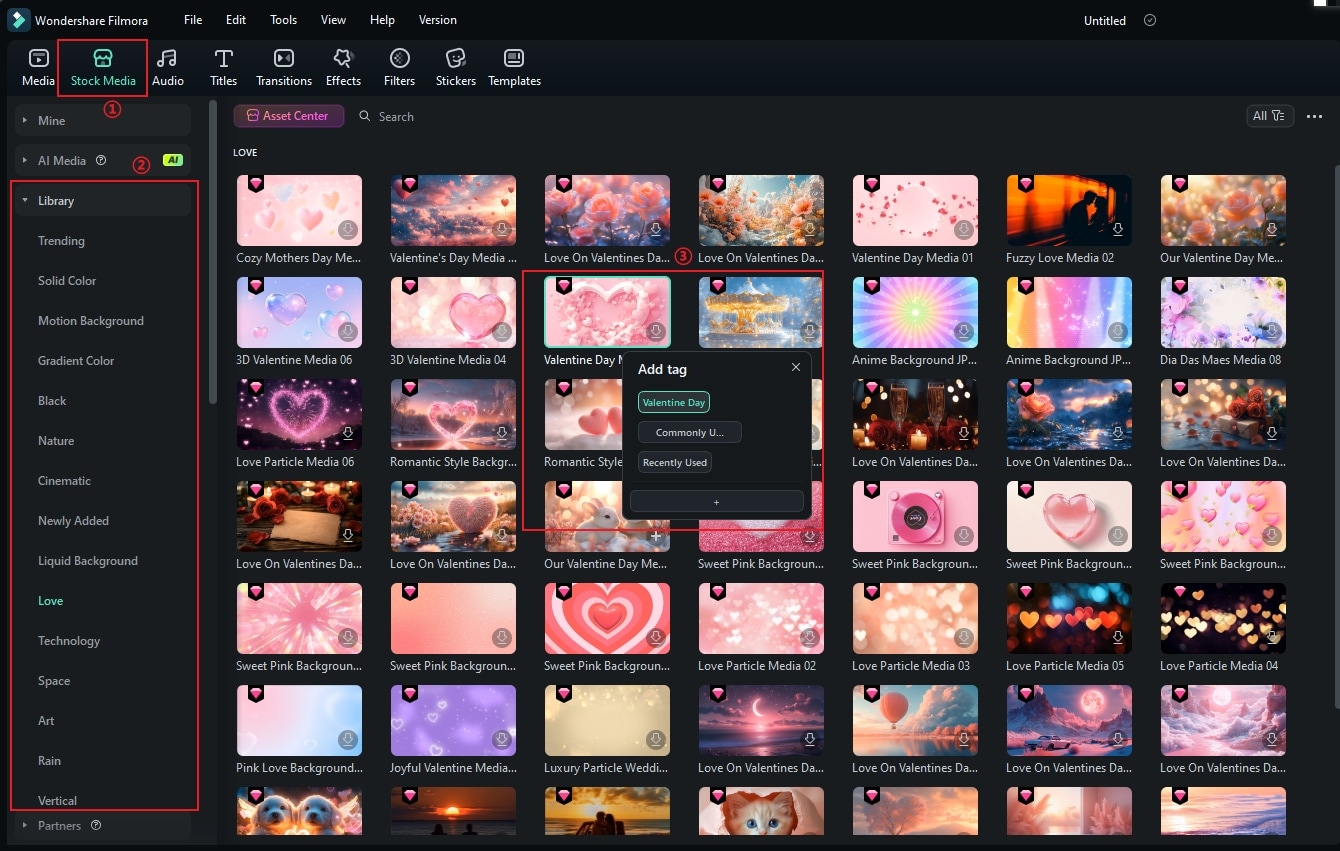Select the Nature category
This screenshot has height=851, width=1340.
pyautogui.click(x=56, y=441)
